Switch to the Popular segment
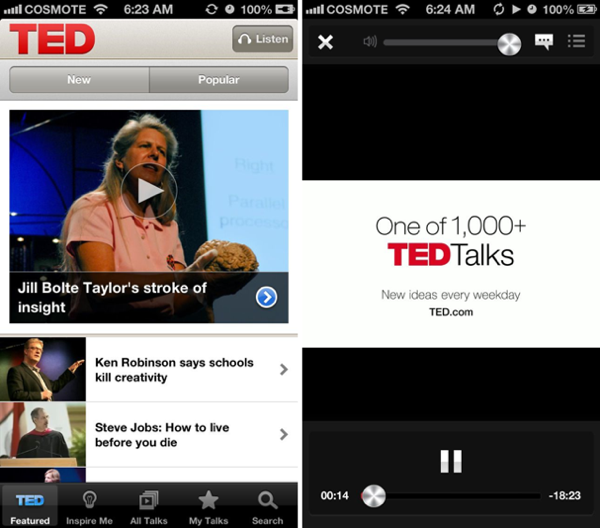This screenshot has width=600, height=528. [218, 80]
